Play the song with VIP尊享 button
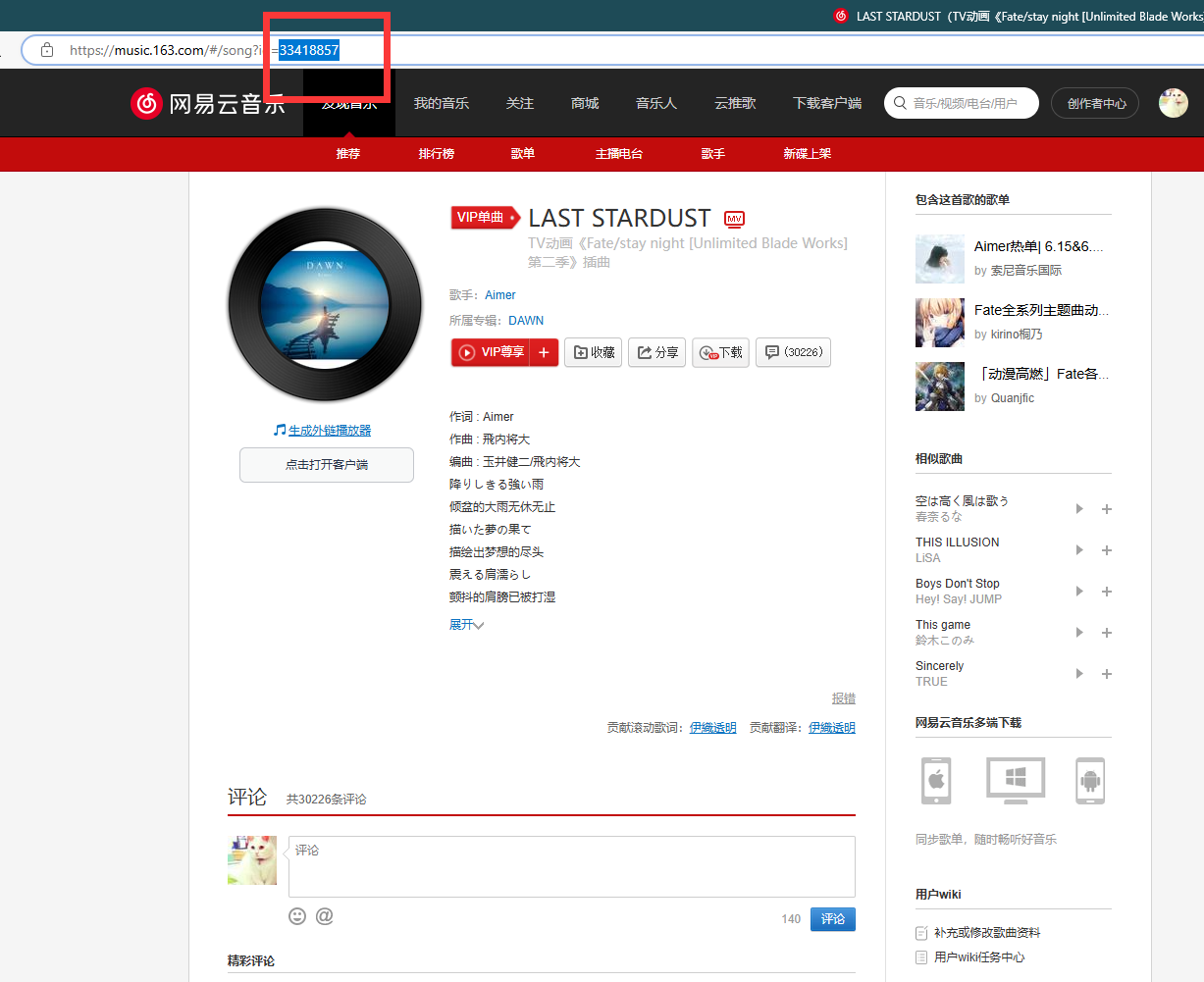Viewport: 1204px width, 982px height. point(491,352)
